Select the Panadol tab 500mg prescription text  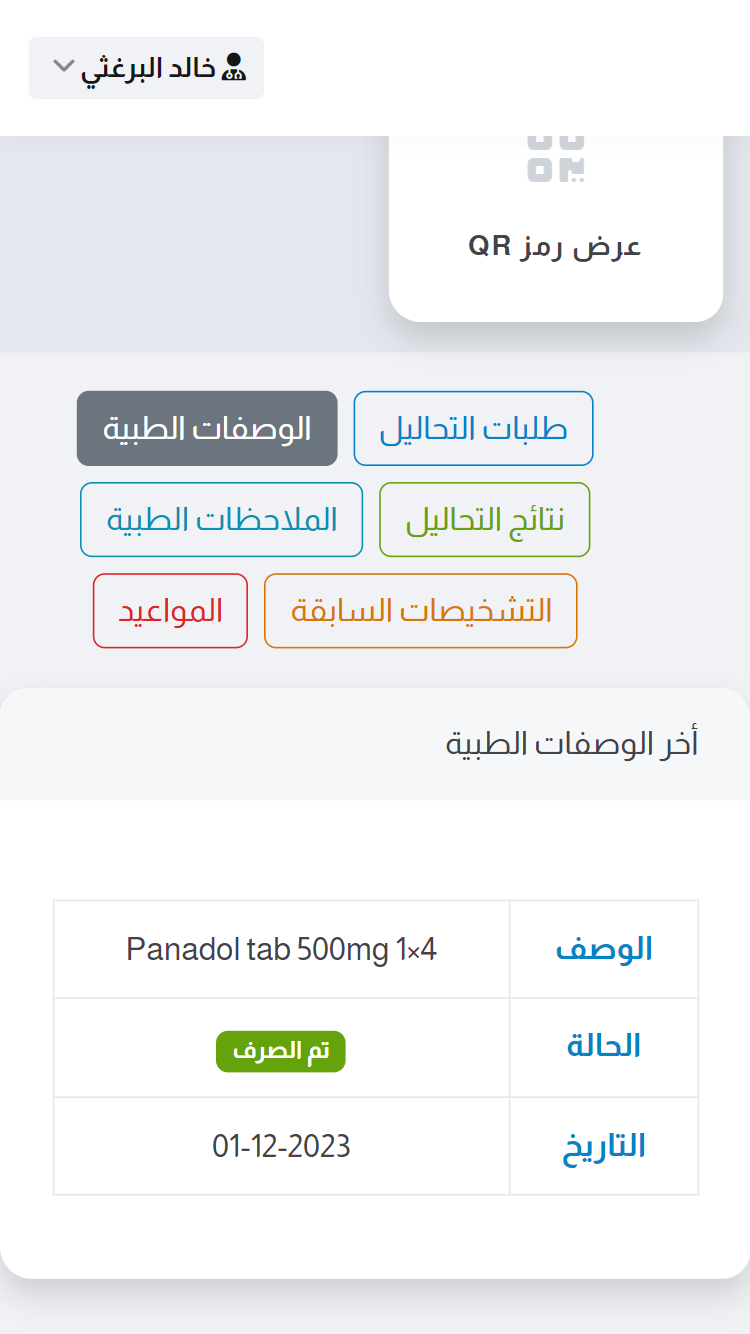(x=281, y=948)
